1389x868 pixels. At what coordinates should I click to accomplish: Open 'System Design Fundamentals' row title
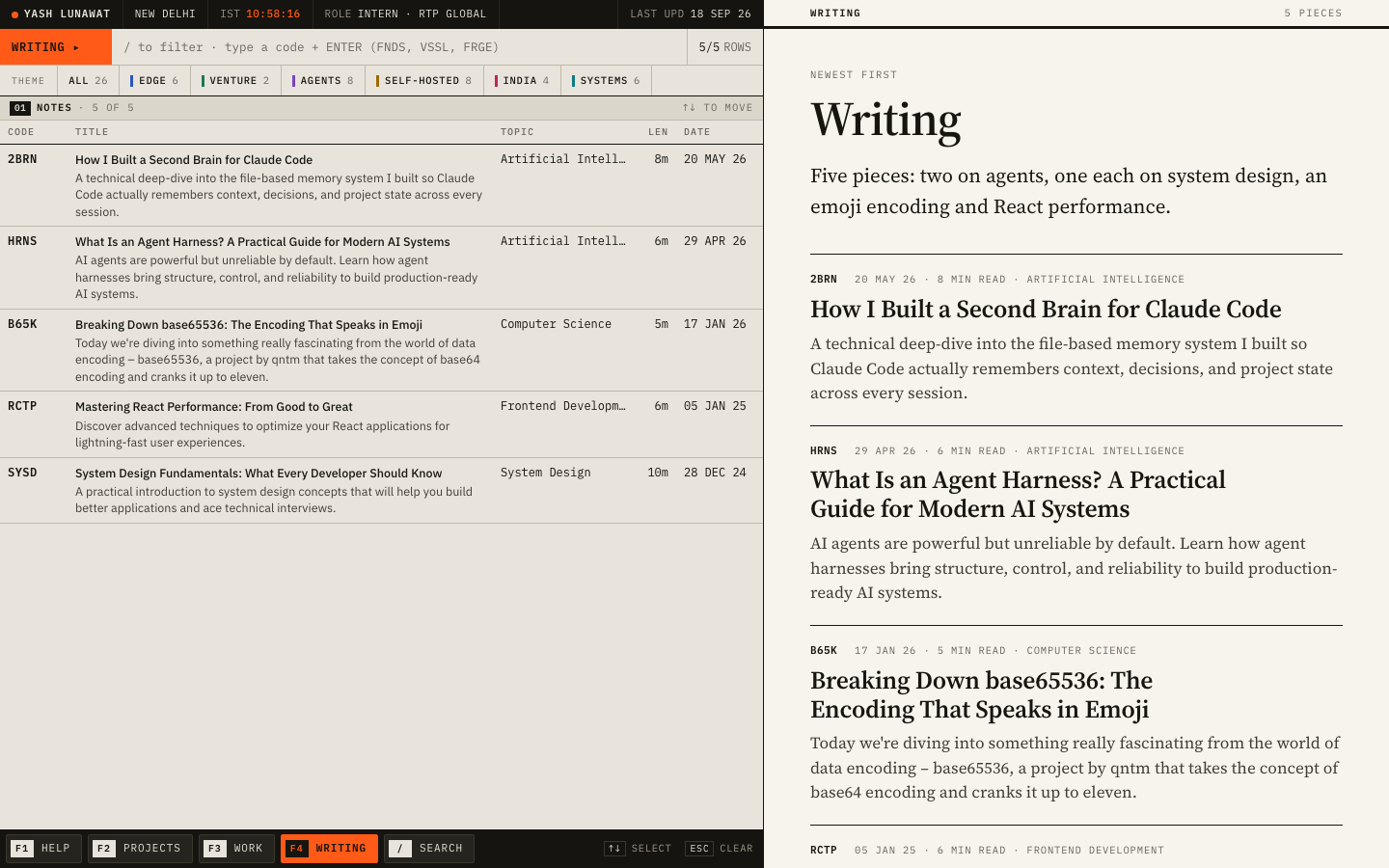[x=259, y=474]
